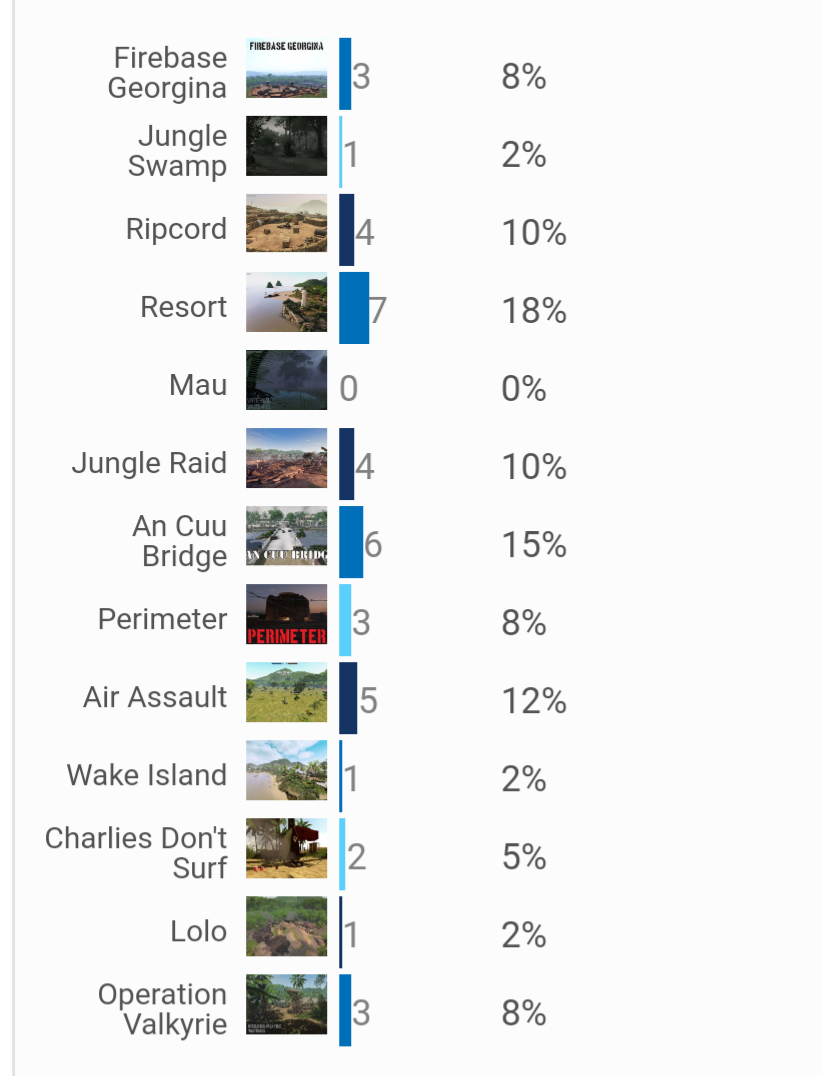Select the Jungle Swamp map image

pyautogui.click(x=286, y=146)
